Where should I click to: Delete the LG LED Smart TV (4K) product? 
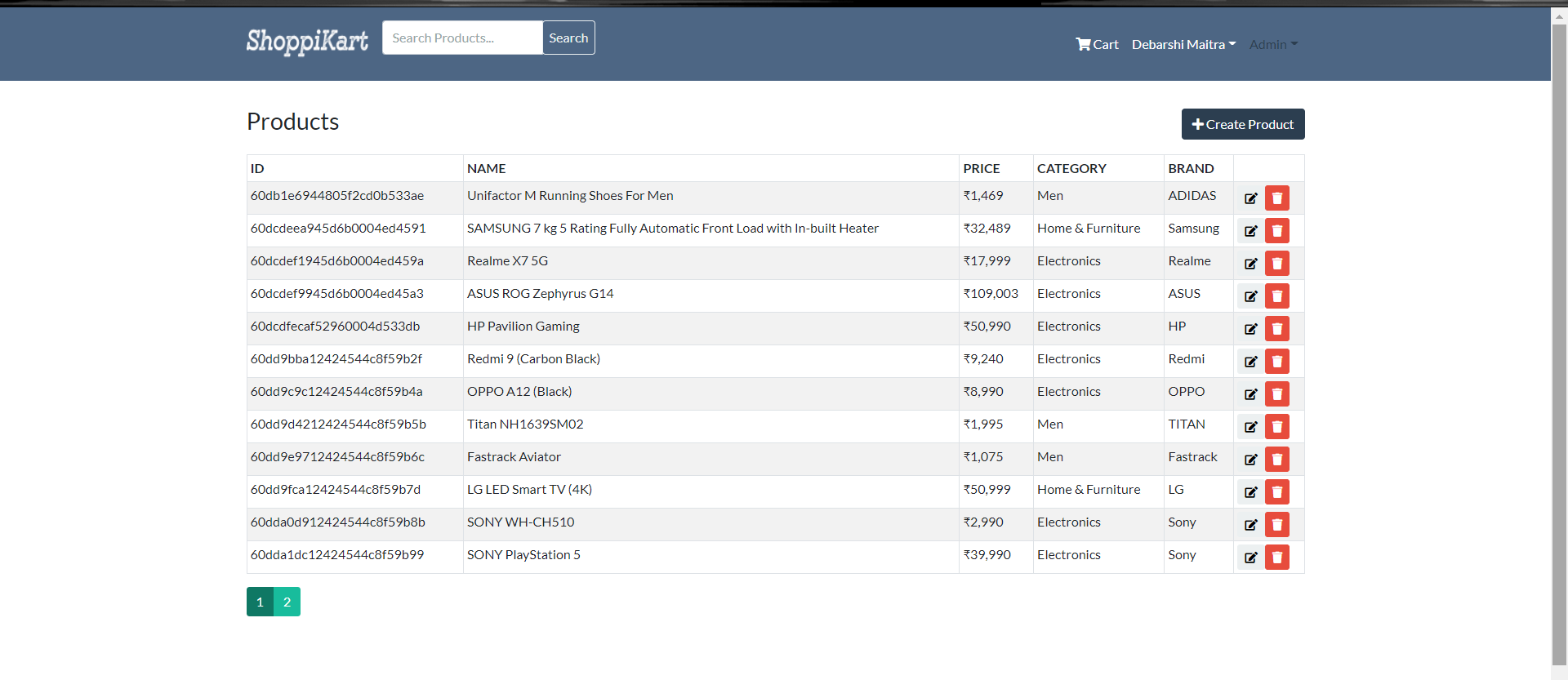1277,492
